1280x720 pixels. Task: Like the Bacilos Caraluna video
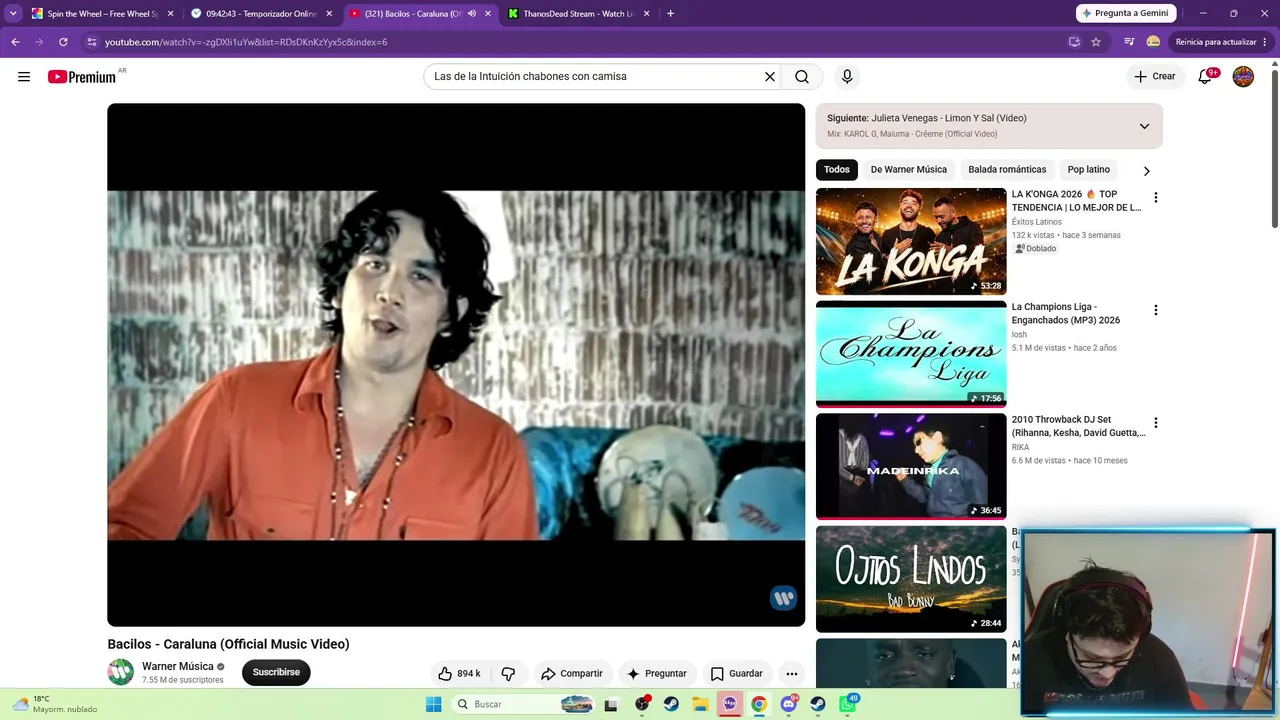(459, 674)
